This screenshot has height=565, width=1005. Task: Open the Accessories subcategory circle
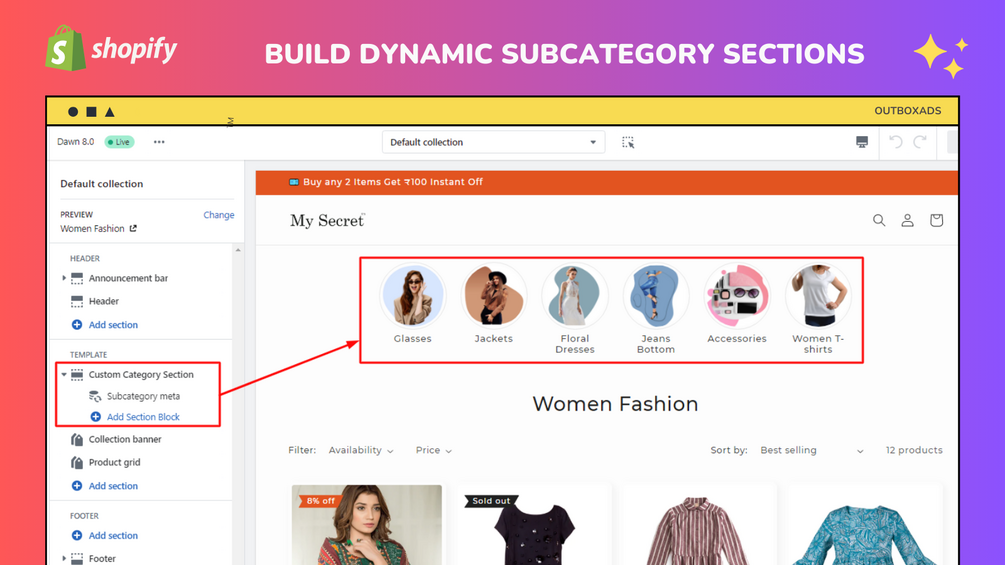tap(737, 296)
